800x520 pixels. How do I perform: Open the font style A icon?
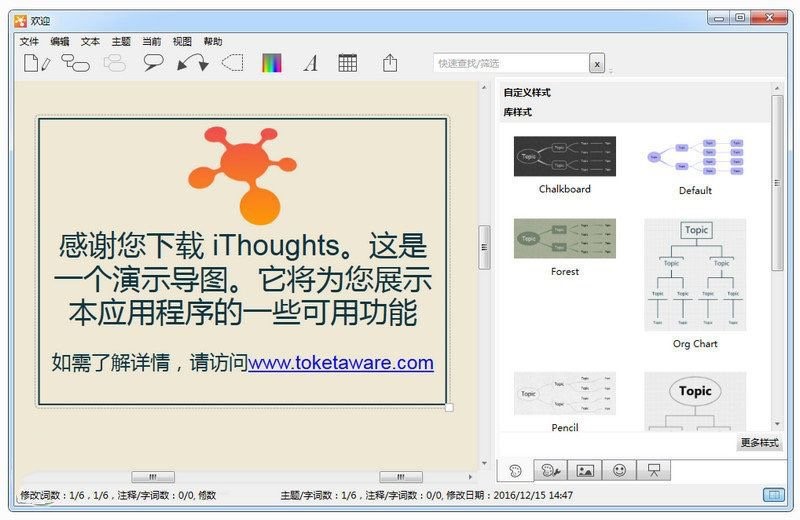click(311, 64)
